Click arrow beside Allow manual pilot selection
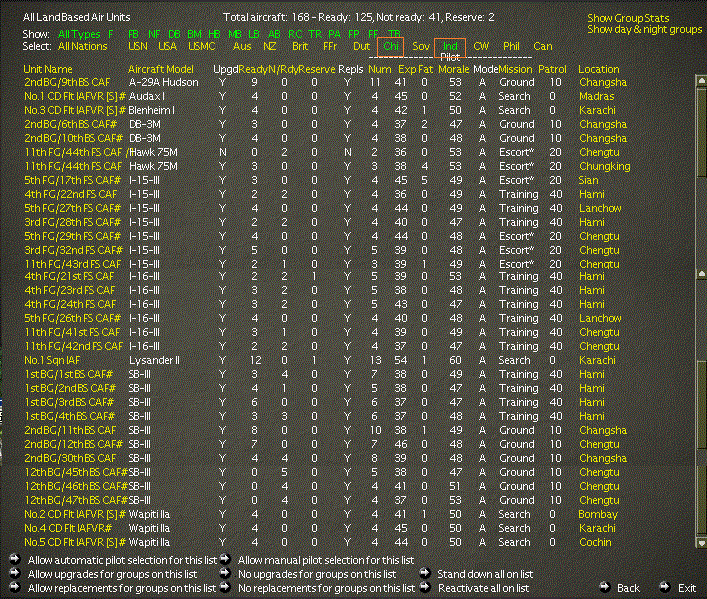 point(225,559)
